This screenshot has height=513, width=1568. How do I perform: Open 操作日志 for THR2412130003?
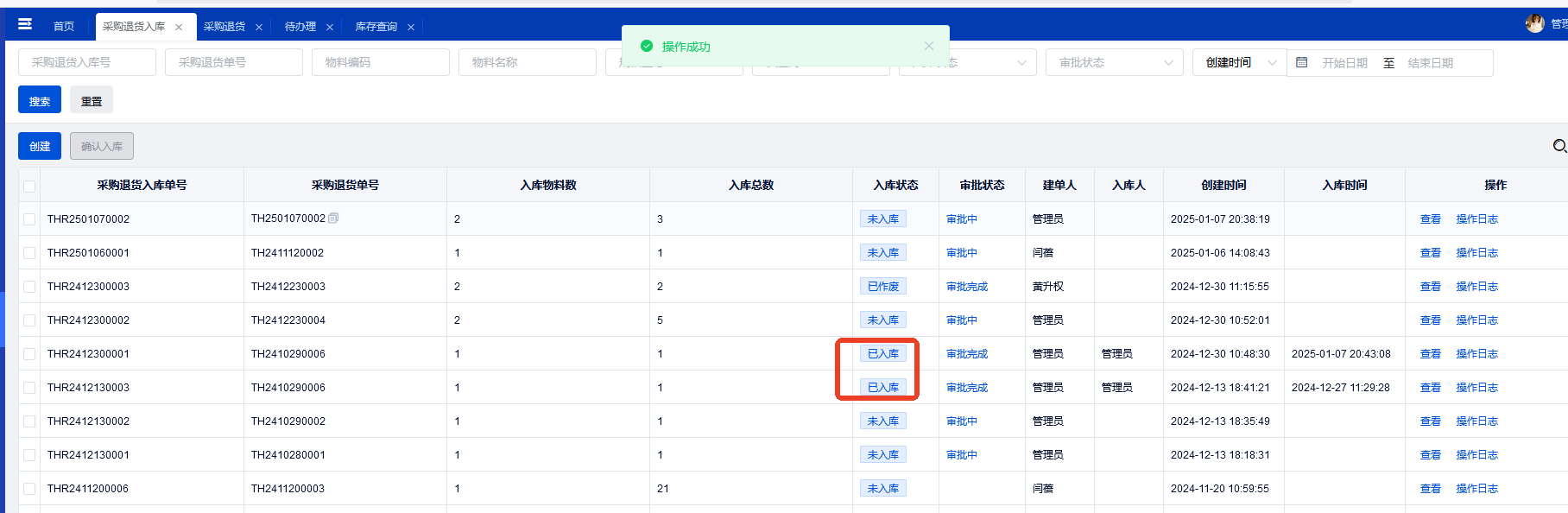point(1477,388)
